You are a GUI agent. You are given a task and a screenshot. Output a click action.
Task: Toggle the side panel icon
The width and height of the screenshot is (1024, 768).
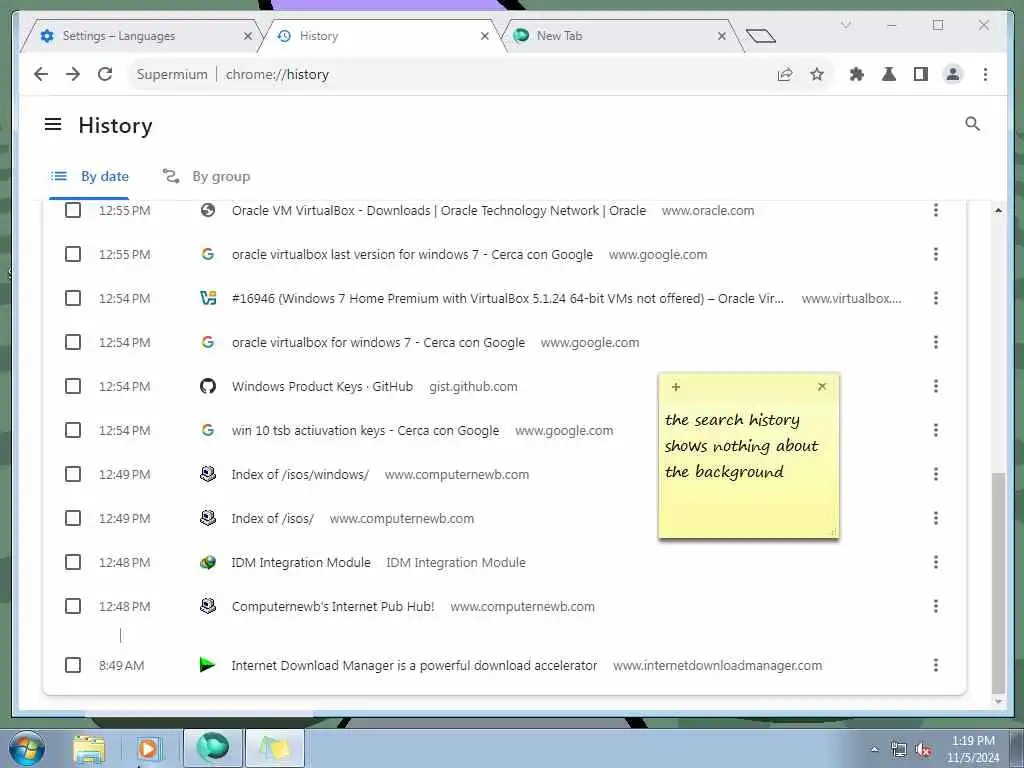coord(921,74)
